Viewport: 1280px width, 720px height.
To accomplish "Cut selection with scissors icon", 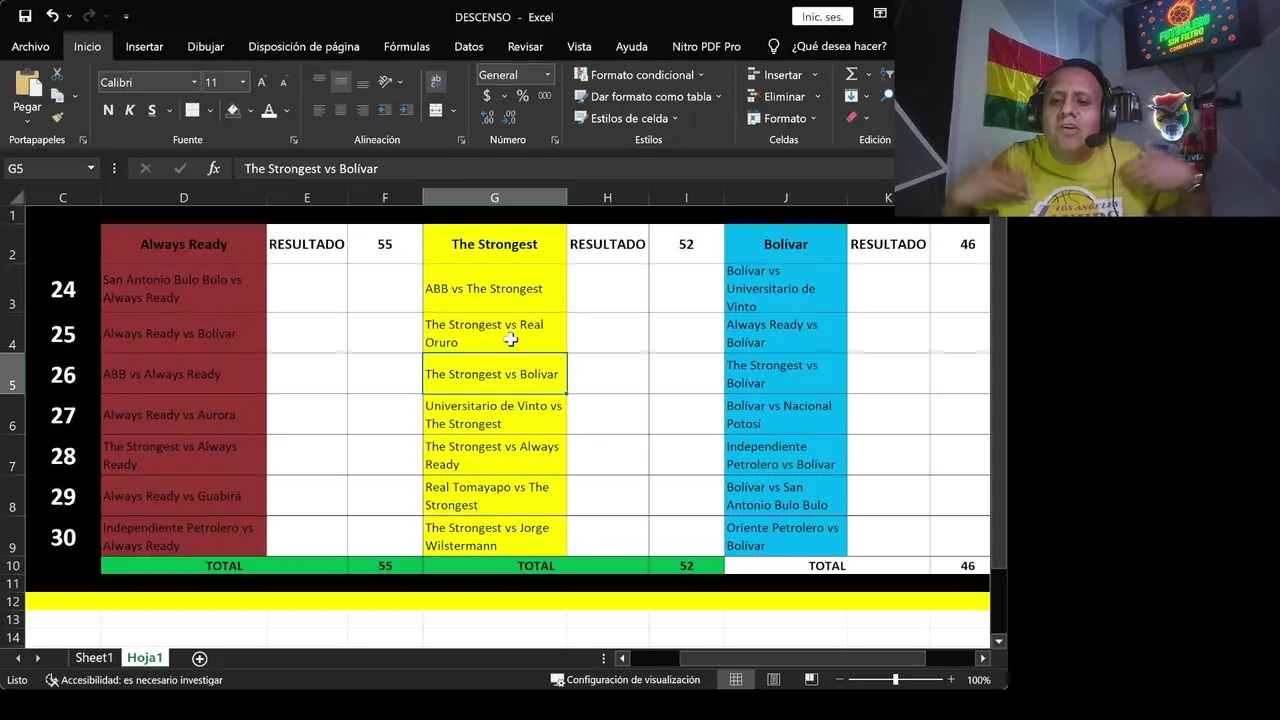I will point(57,75).
